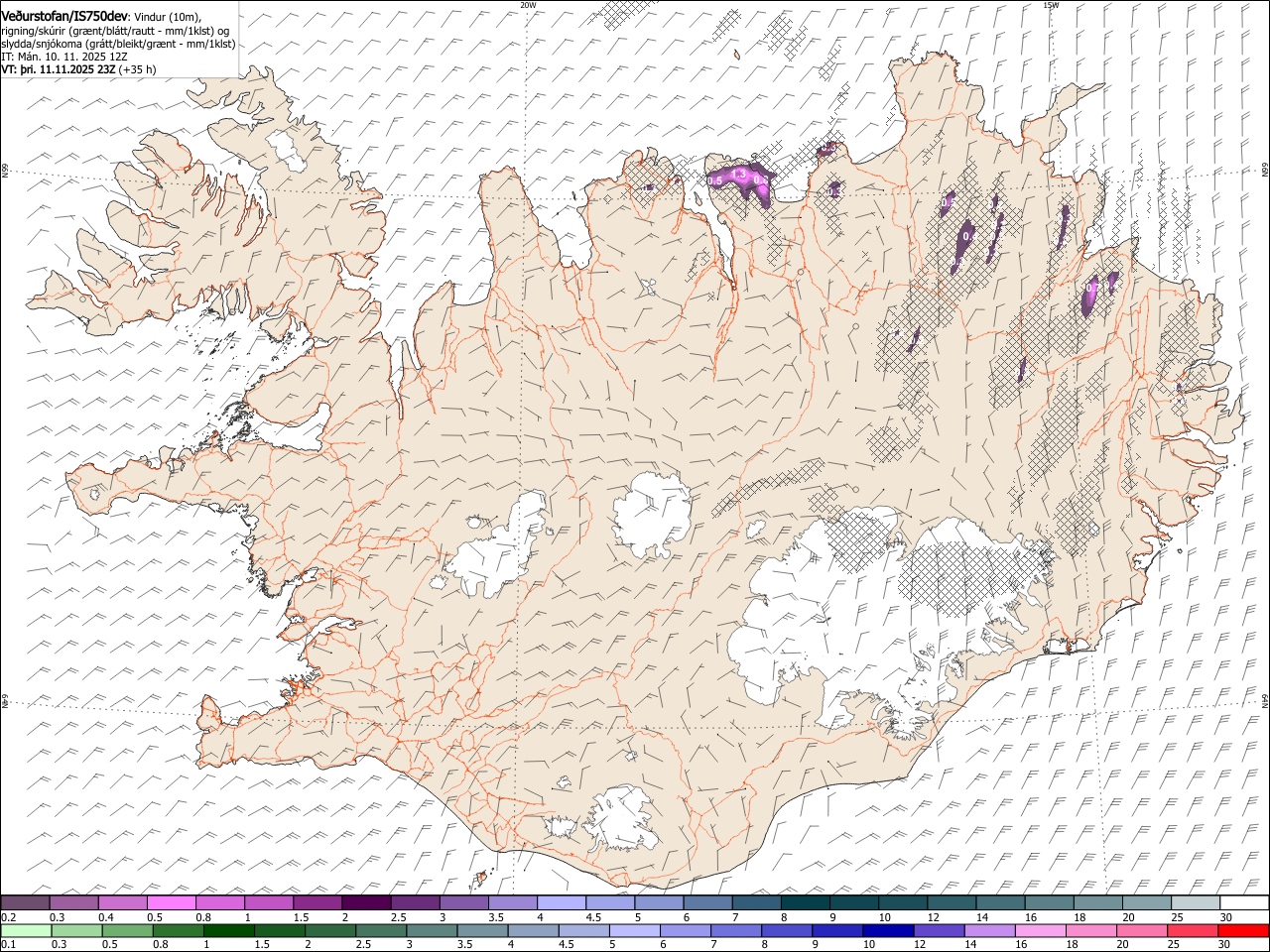The image size is (1270, 952).
Task: Pick the upper legend swatch labeled 0.3
Action: 73,902
